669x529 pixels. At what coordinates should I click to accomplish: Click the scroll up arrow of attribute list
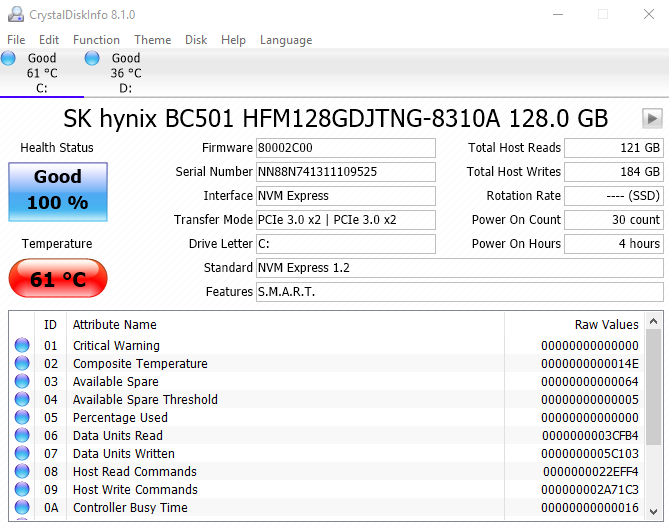653,321
